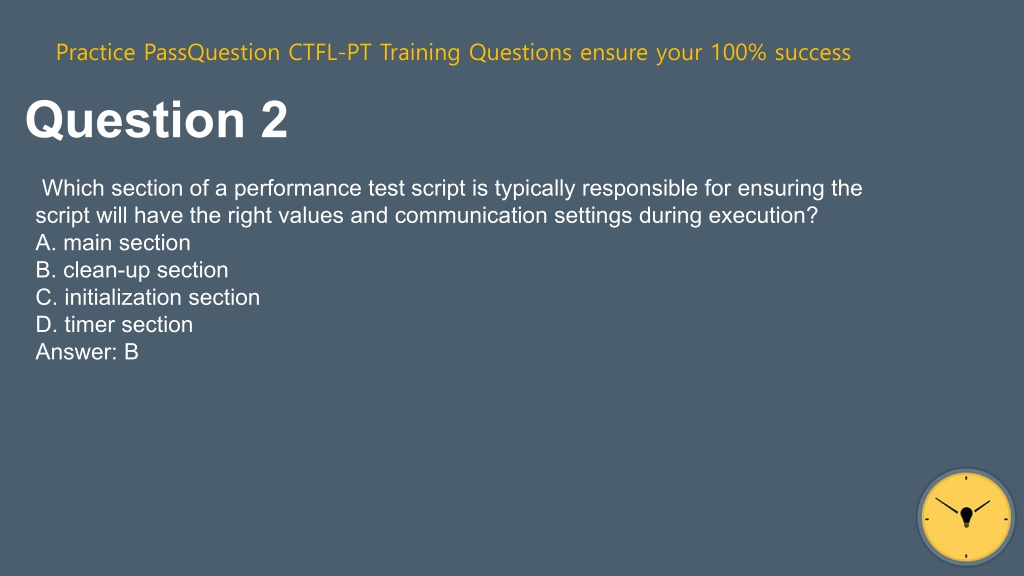Click the yellow clock icon
The image size is (1024, 576).
[966, 517]
